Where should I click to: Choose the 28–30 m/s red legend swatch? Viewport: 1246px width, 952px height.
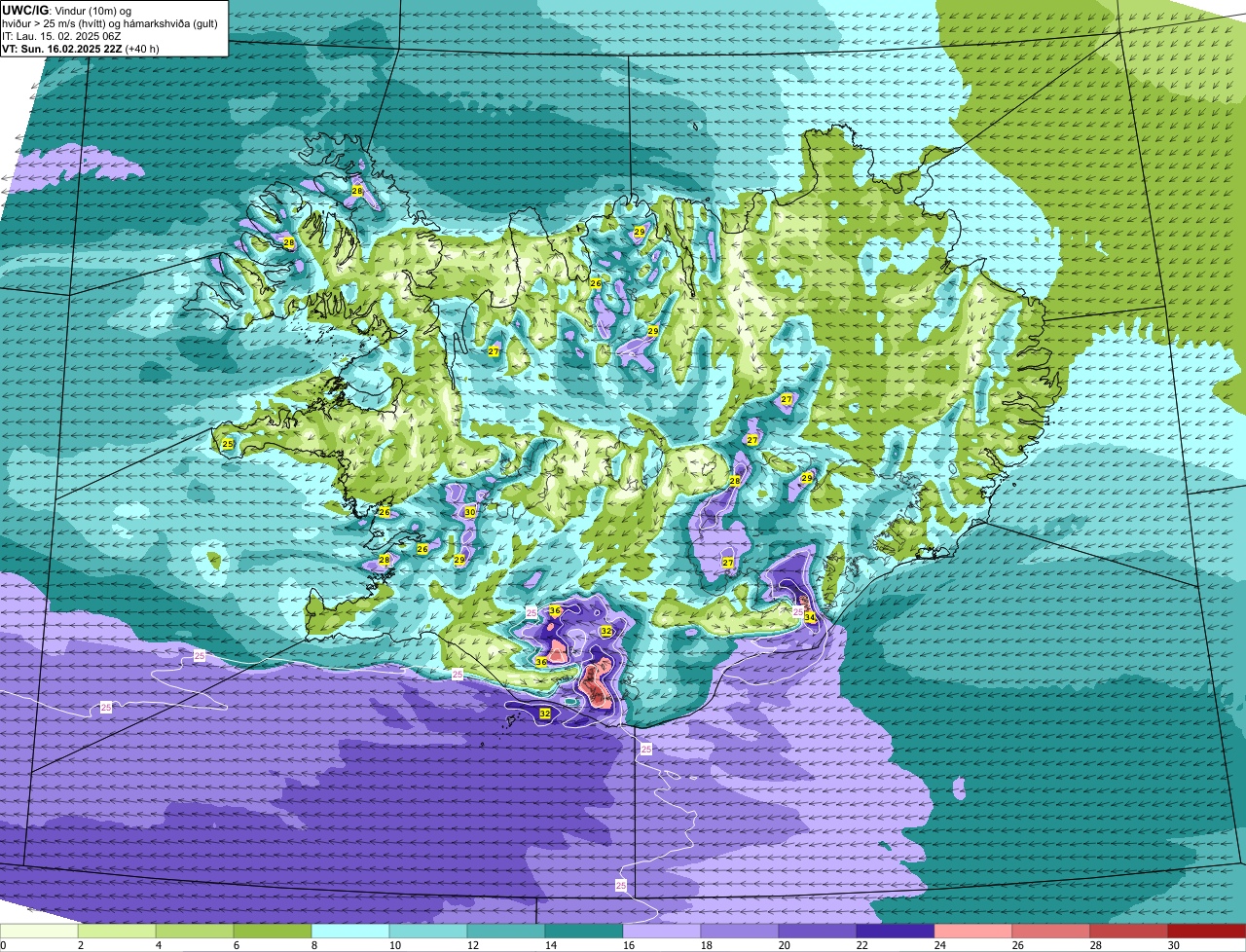(1129, 931)
